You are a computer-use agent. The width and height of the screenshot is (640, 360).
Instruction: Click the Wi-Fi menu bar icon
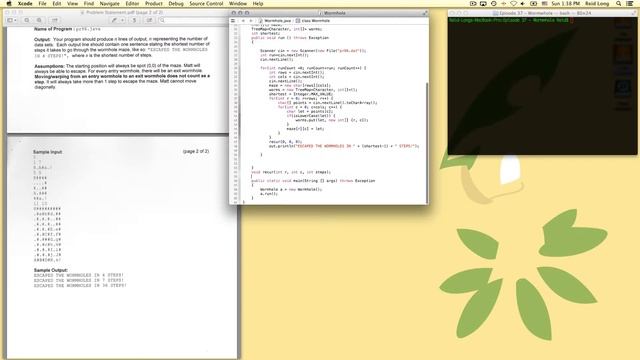[x=513, y=3]
